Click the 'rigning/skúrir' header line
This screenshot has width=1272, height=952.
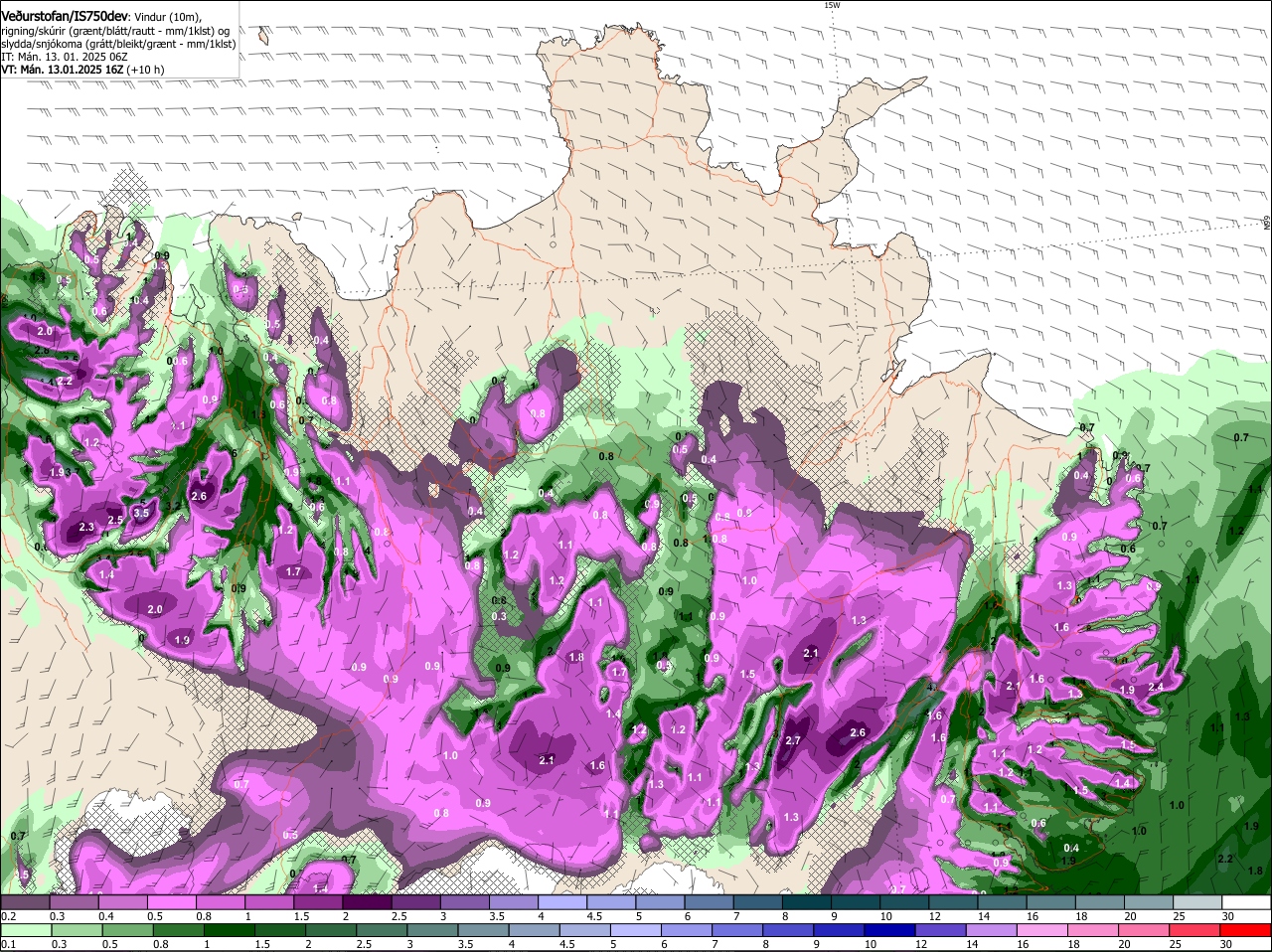coord(114,31)
